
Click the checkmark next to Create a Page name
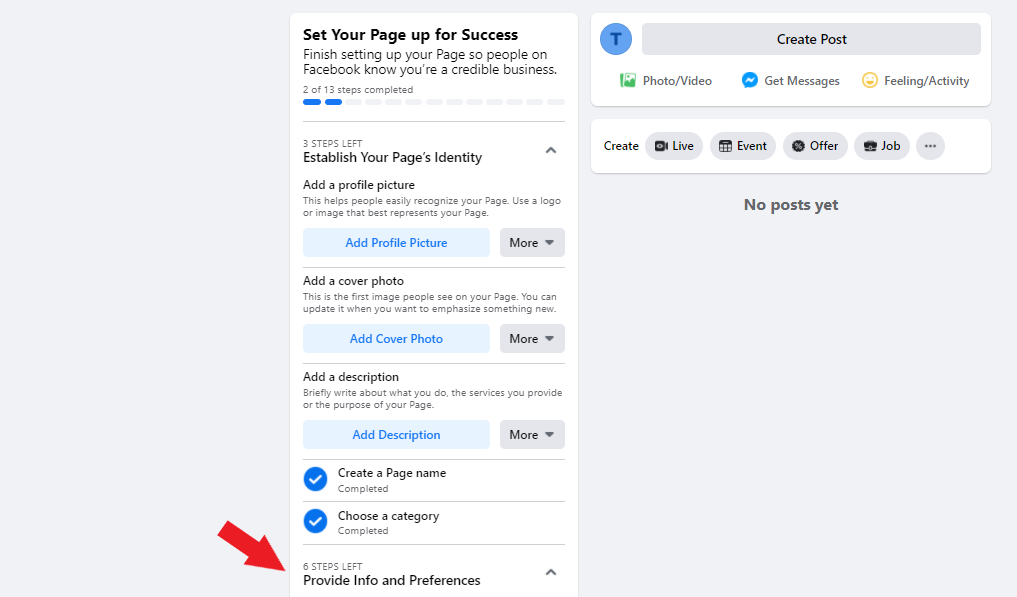coord(315,480)
